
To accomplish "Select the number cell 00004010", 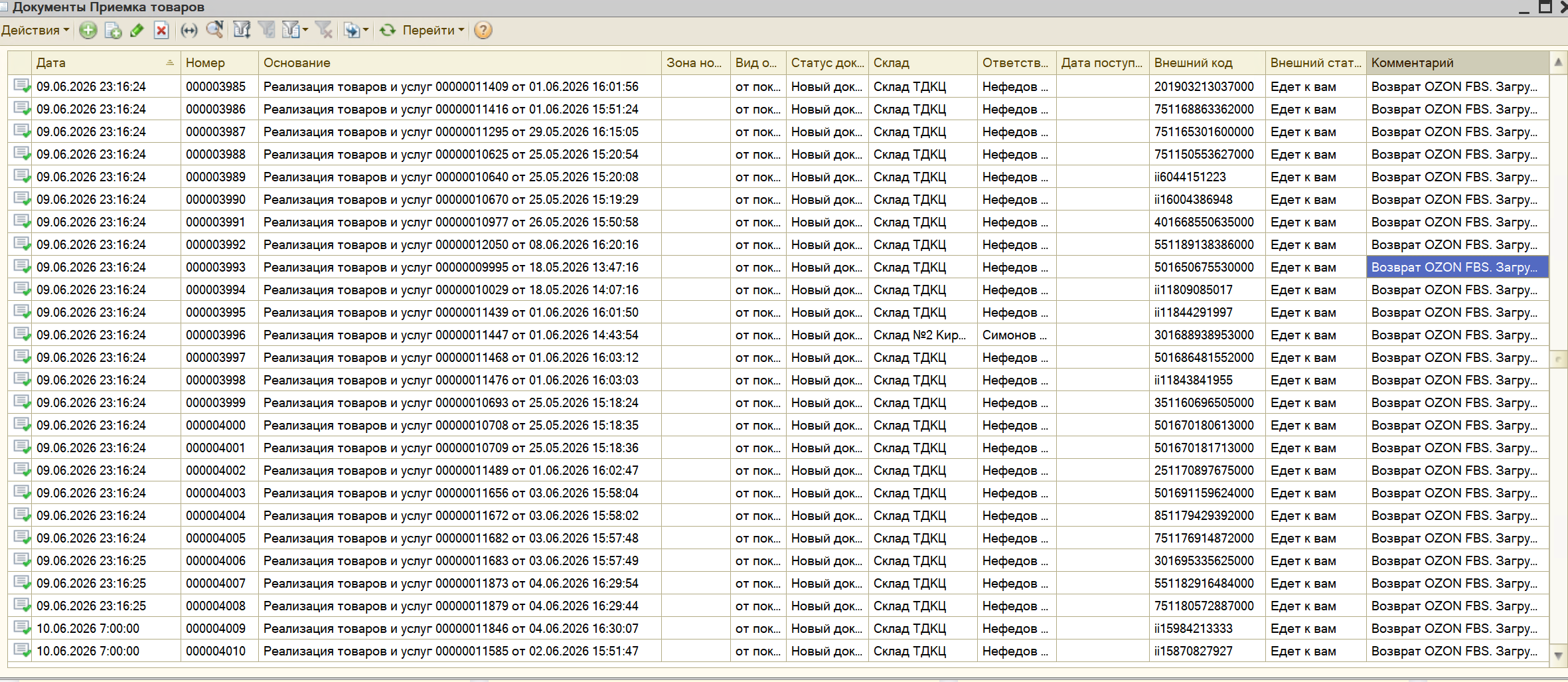I will [x=219, y=651].
